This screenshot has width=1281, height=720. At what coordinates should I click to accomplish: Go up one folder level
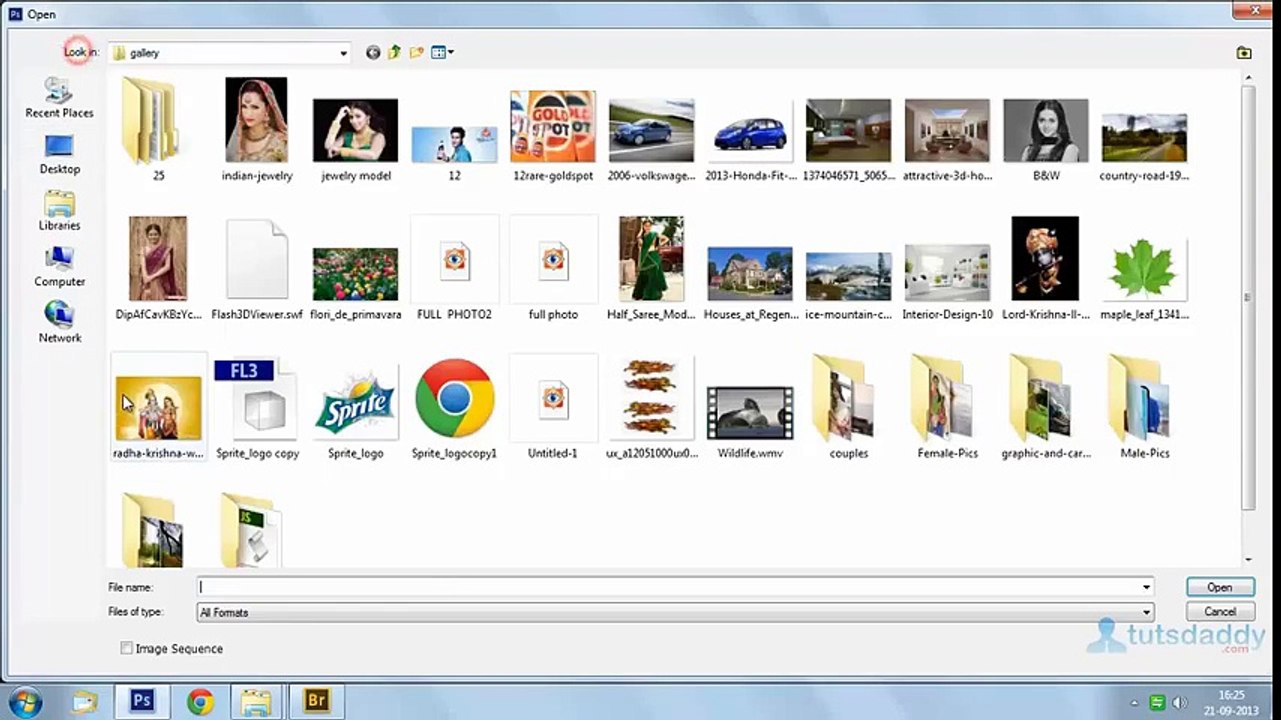[x=394, y=53]
